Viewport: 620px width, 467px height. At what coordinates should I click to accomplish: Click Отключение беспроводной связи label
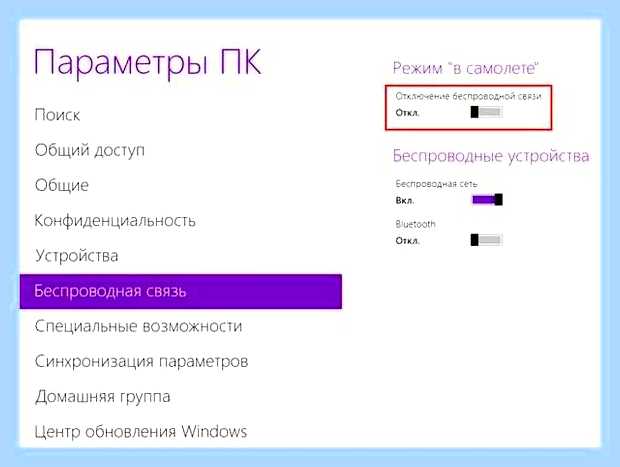468,96
